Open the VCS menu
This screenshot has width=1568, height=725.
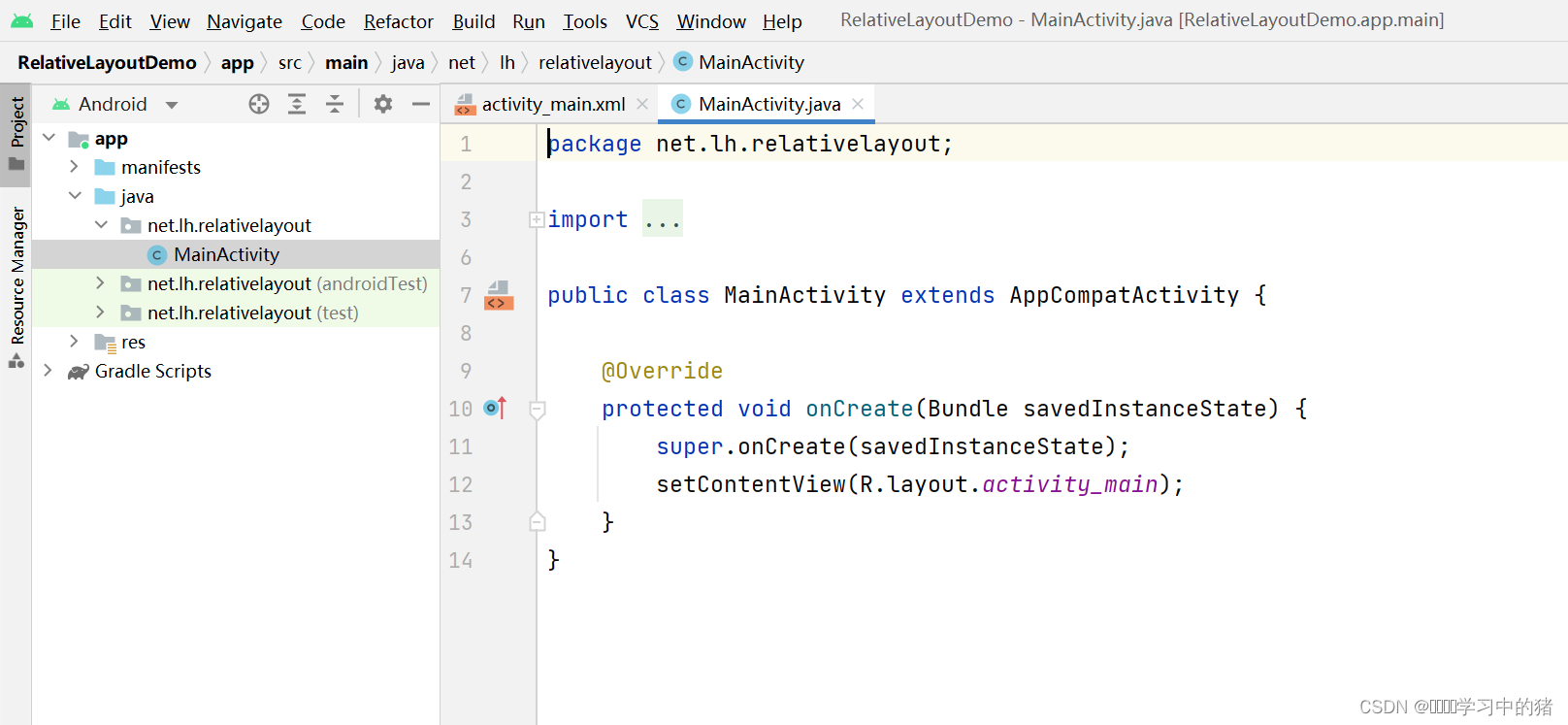[x=642, y=21]
